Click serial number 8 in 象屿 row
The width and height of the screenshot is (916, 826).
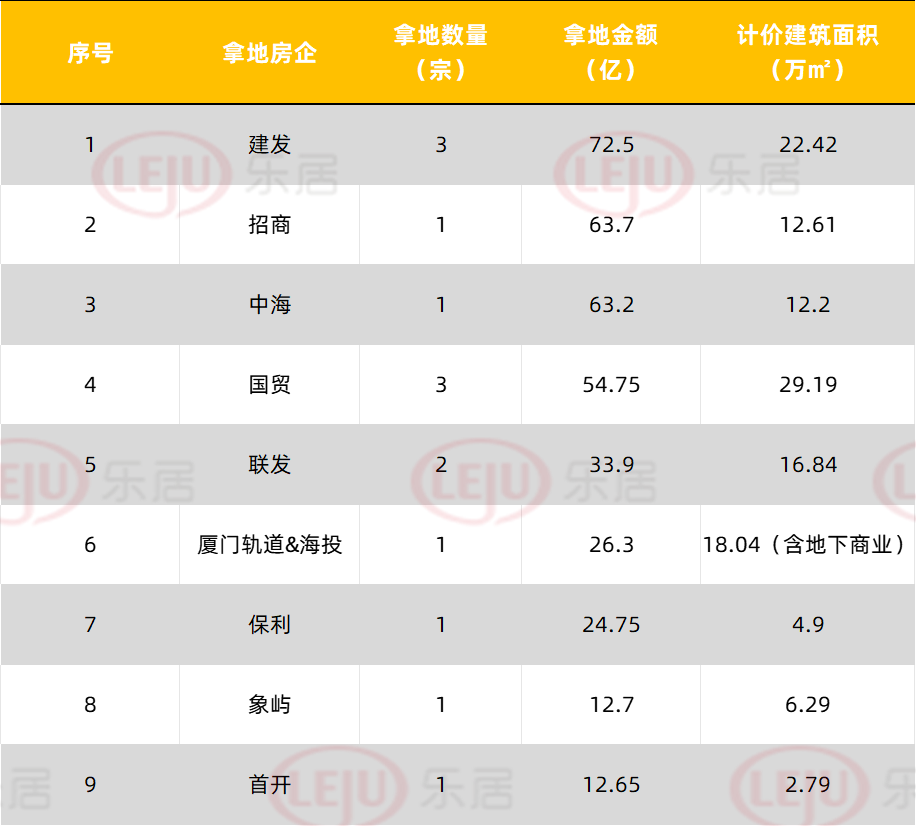coord(90,704)
